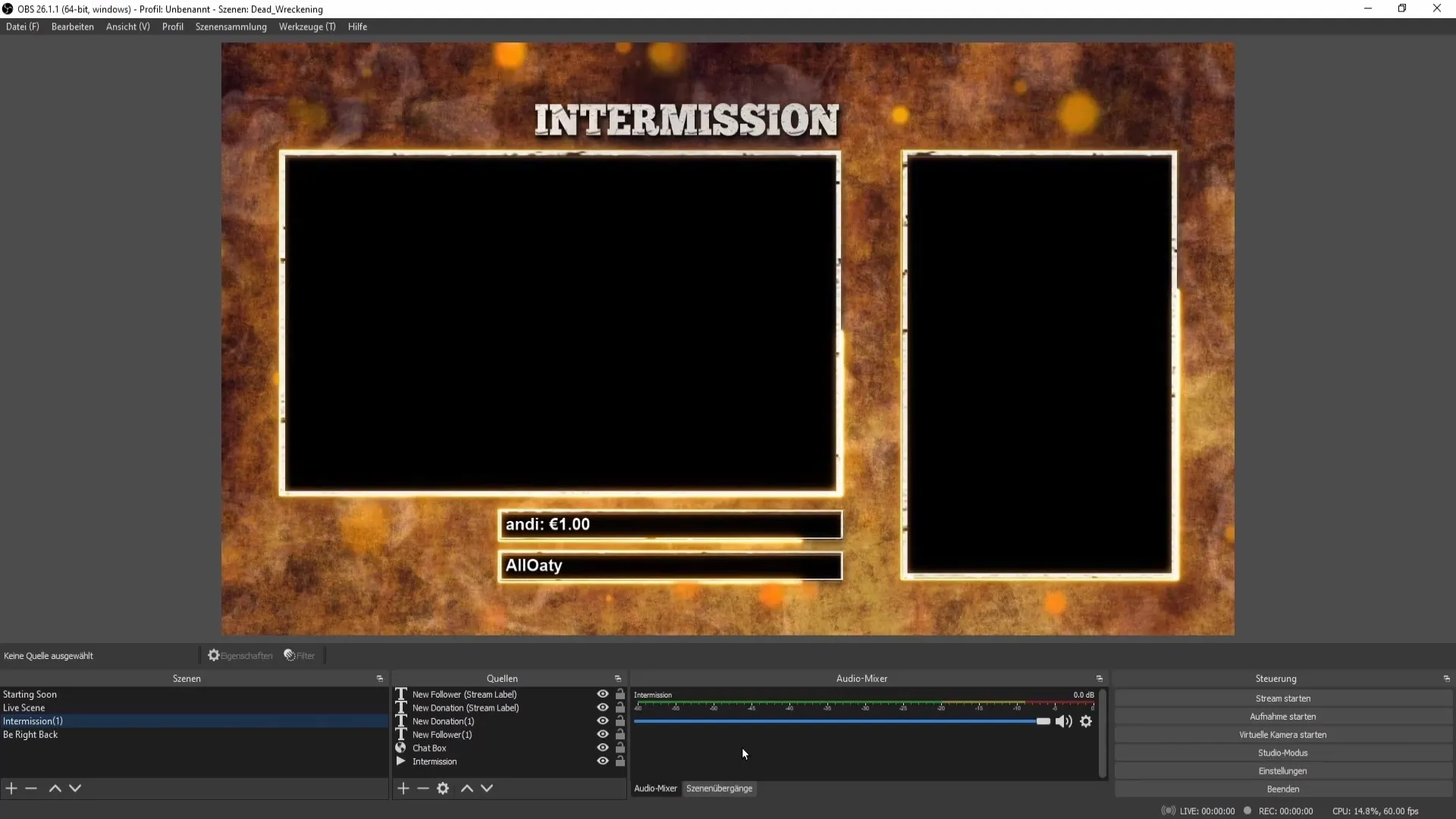Lock the New Donation (Stream Label) source
1456x819 pixels.
coord(620,708)
